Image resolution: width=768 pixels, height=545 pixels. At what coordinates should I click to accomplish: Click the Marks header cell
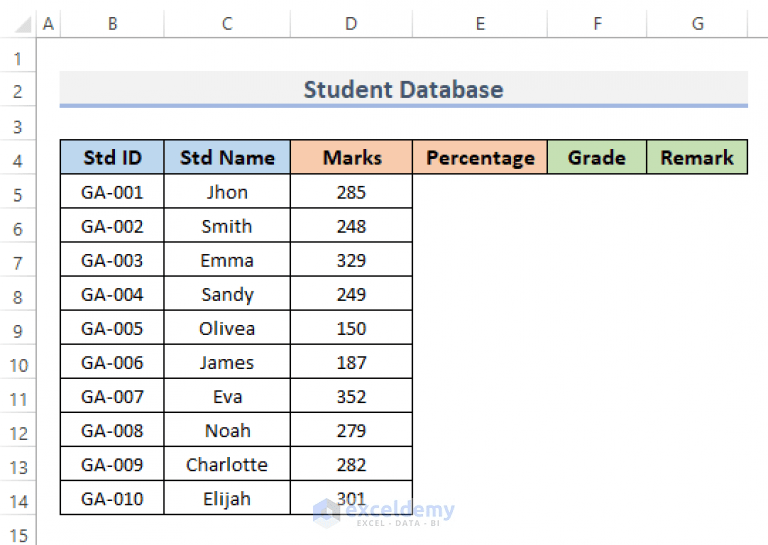click(x=351, y=157)
